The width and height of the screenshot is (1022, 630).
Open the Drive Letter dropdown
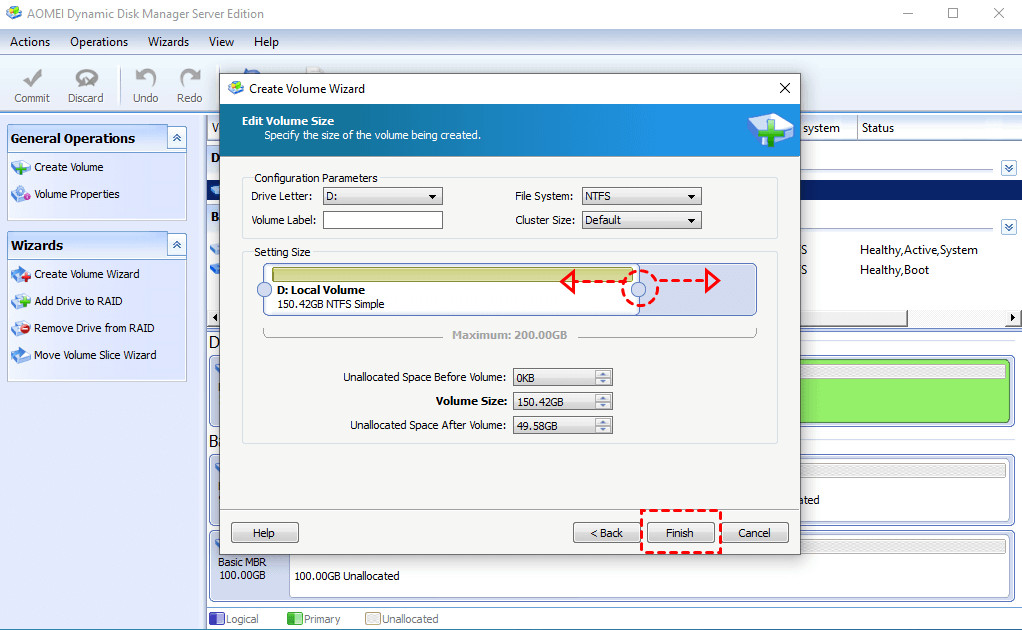432,197
